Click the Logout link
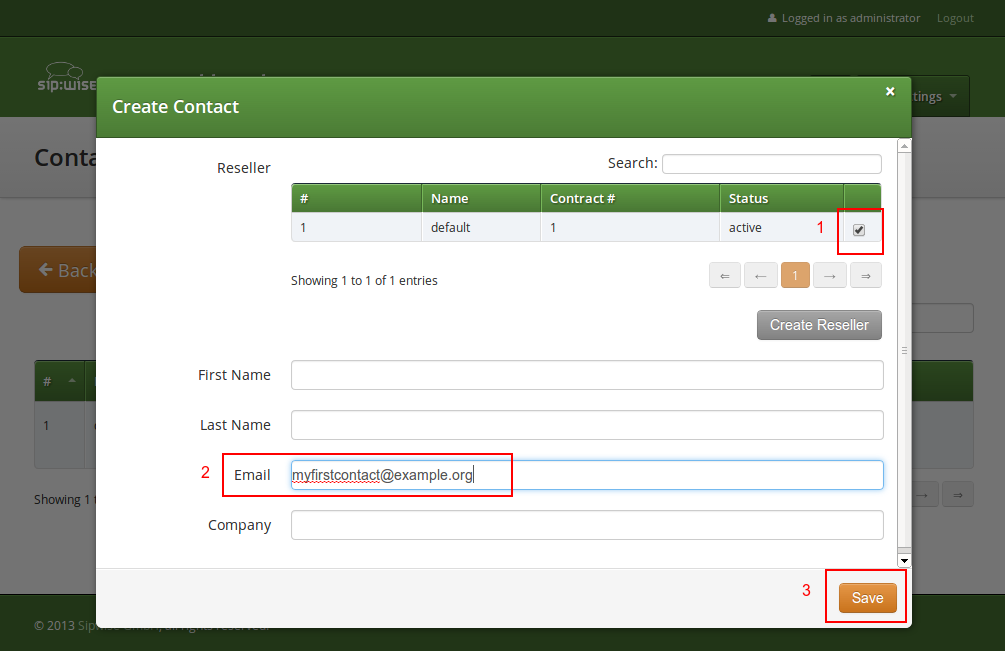Image resolution: width=1005 pixels, height=651 pixels. [955, 18]
